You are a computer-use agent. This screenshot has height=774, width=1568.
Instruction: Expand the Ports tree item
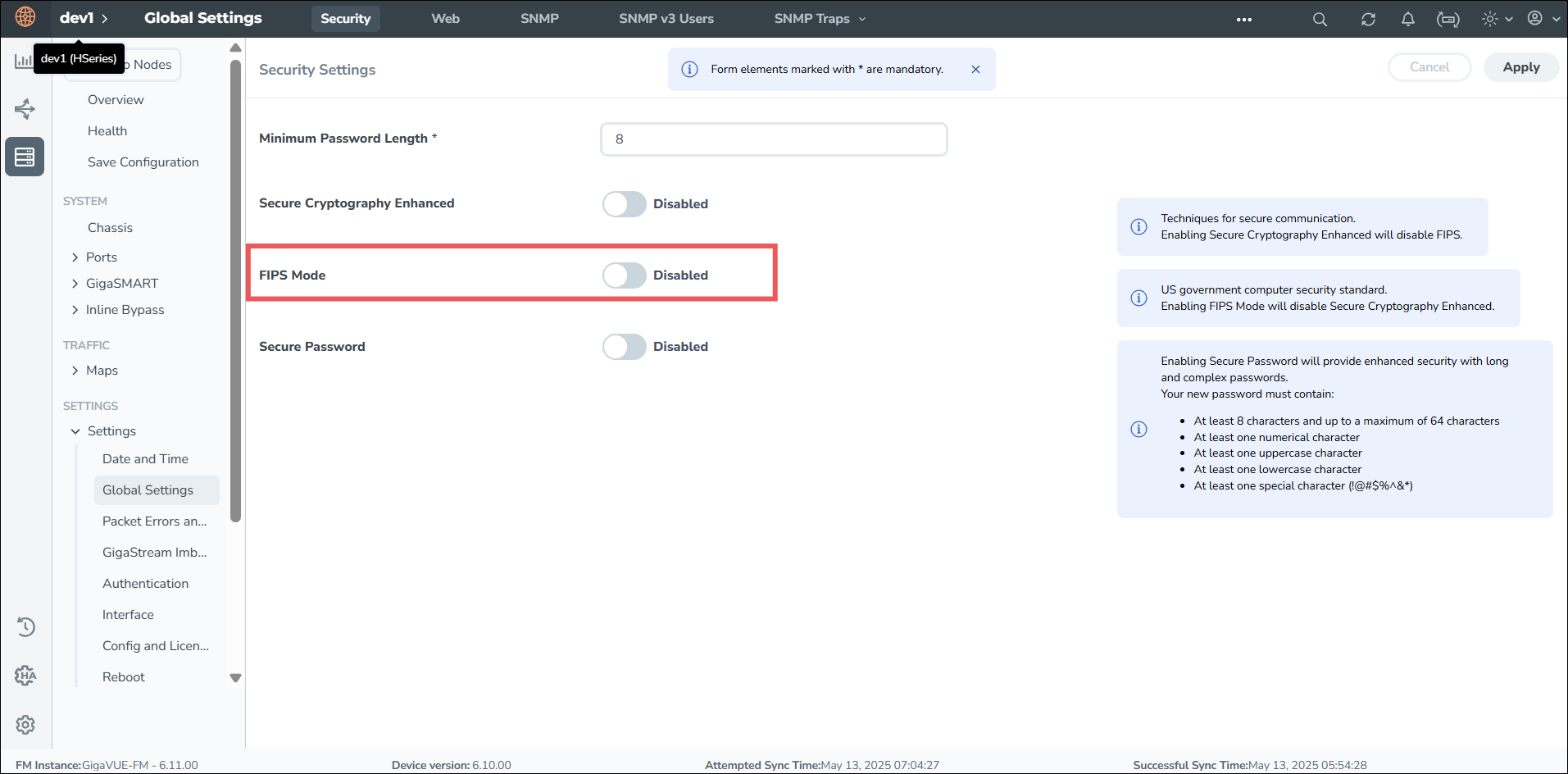75,257
